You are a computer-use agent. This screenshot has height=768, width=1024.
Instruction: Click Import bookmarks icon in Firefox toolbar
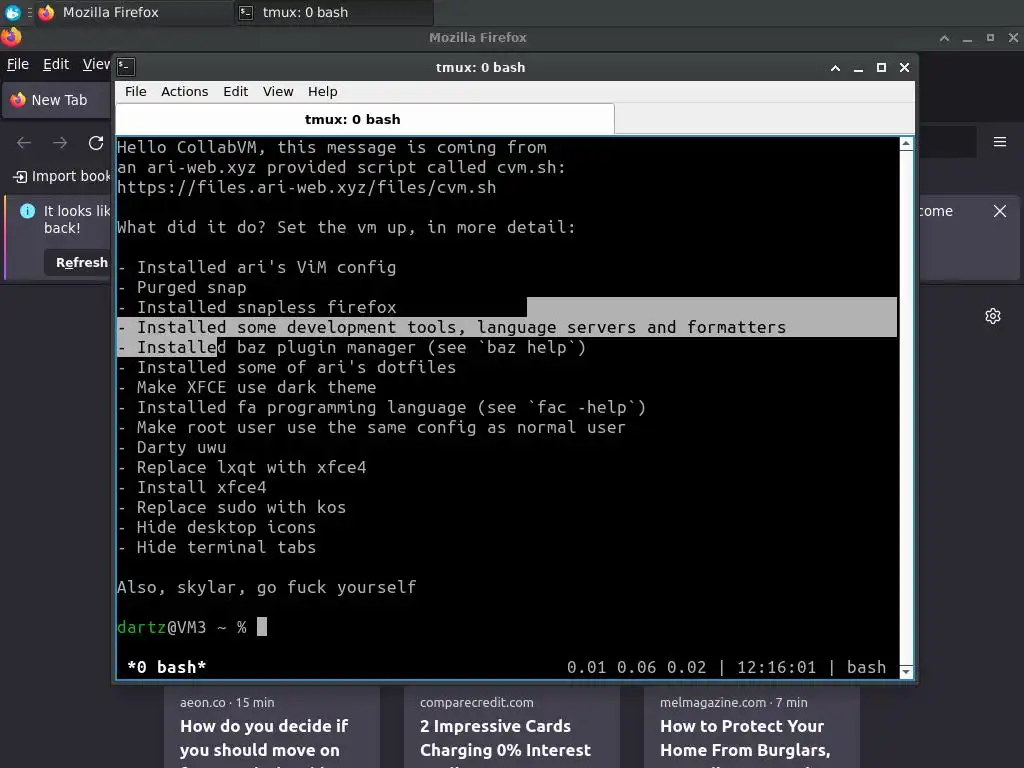pyautogui.click(x=20, y=176)
